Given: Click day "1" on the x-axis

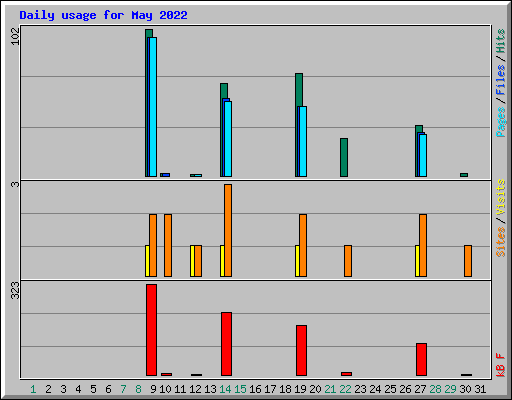Looking at the screenshot, I should [x=33, y=389].
